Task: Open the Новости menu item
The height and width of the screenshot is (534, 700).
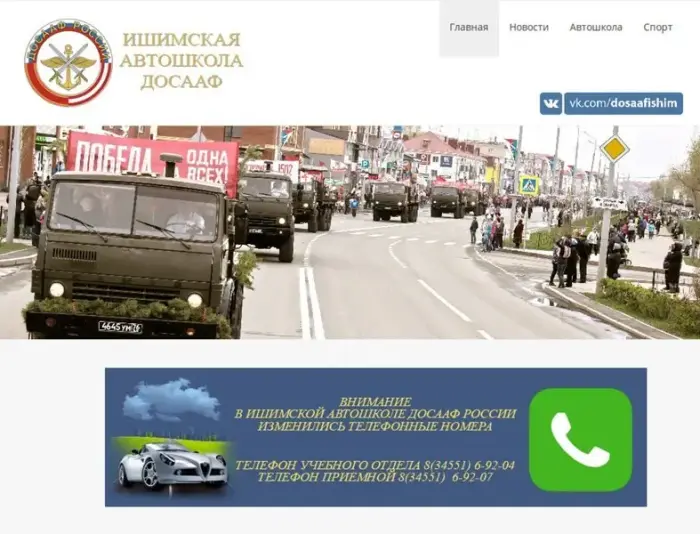Action: click(528, 28)
